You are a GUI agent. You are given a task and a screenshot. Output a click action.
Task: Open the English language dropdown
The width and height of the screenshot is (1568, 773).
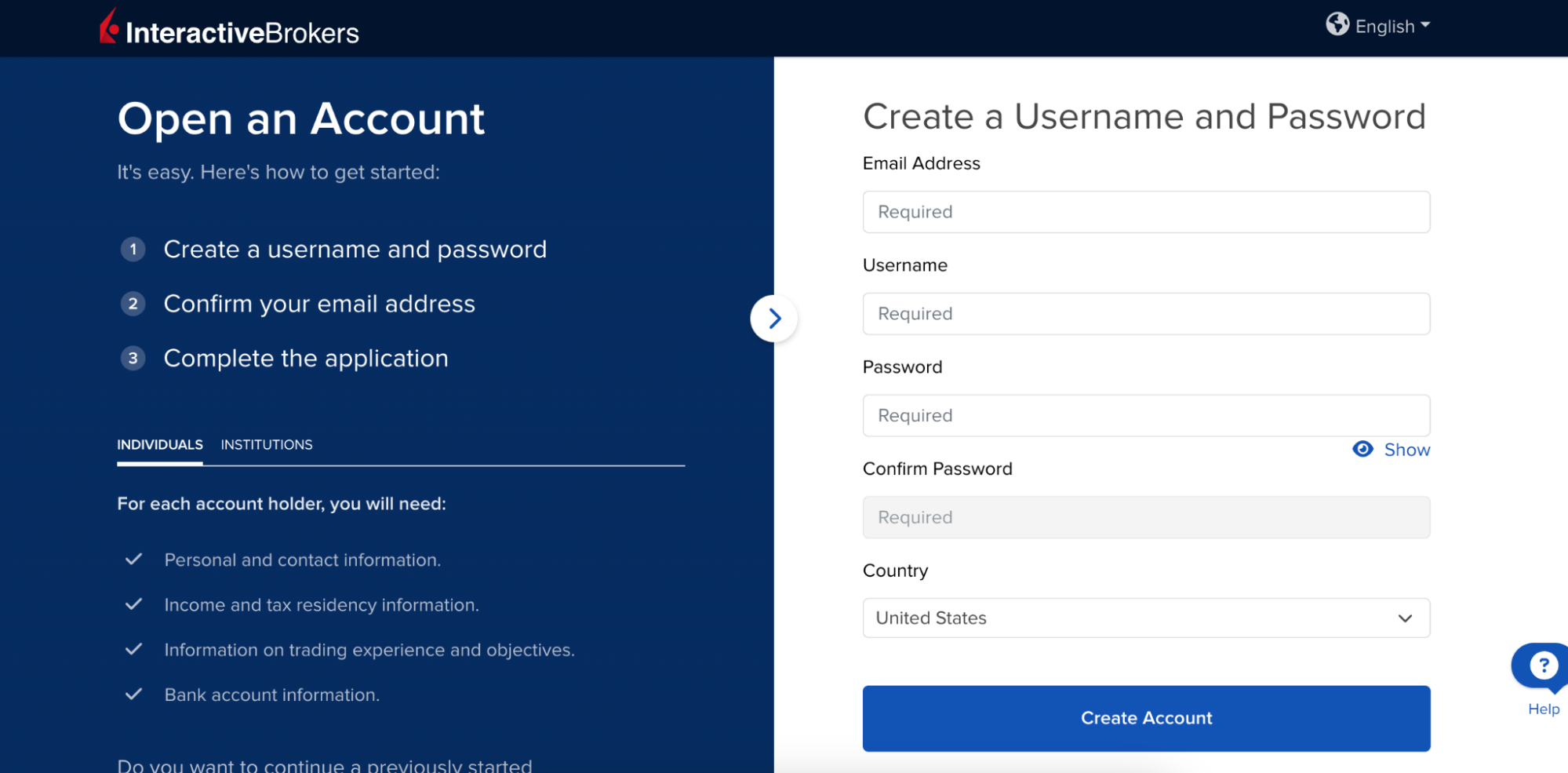1392,26
